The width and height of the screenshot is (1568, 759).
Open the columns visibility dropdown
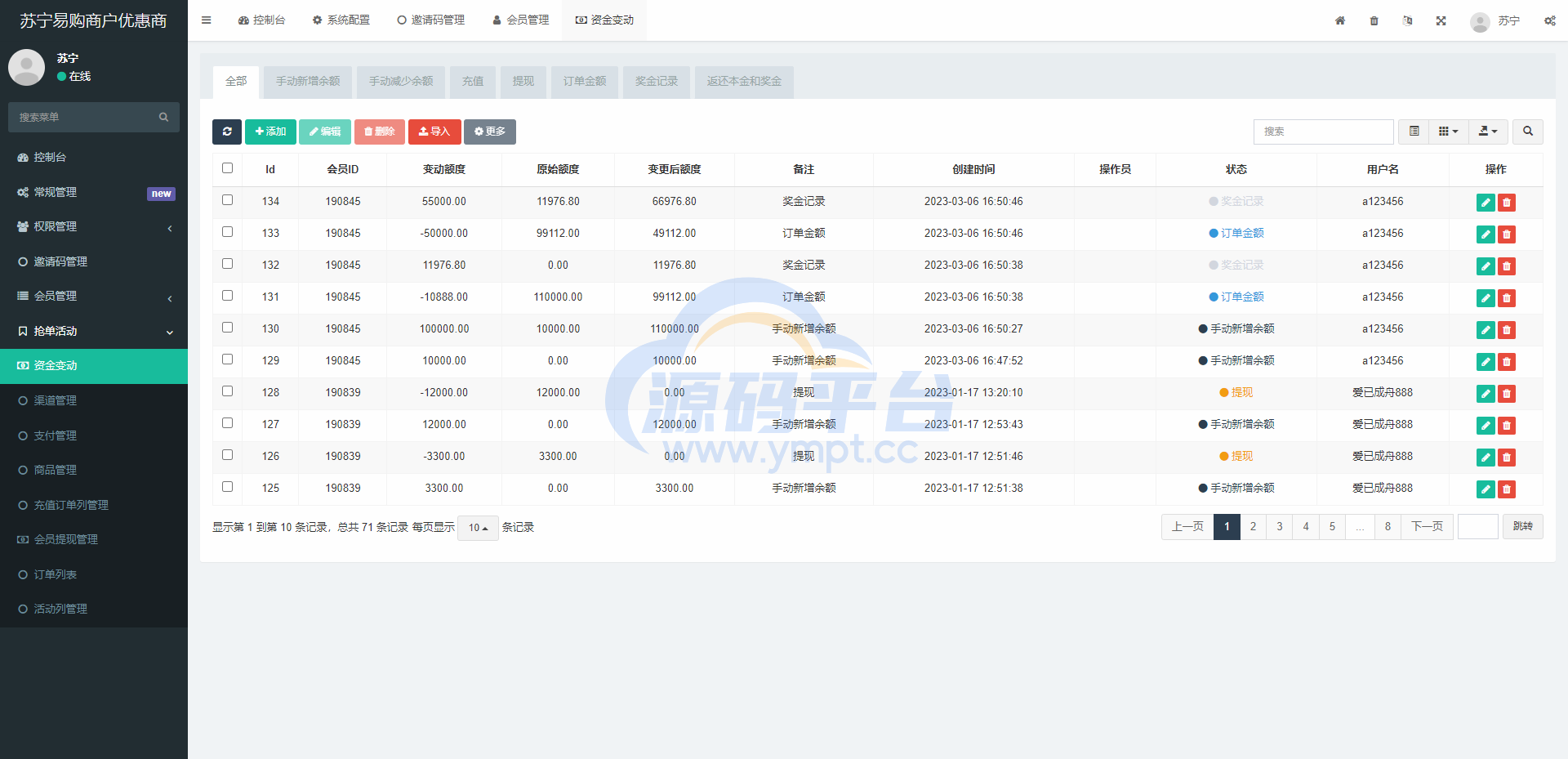click(x=1449, y=132)
